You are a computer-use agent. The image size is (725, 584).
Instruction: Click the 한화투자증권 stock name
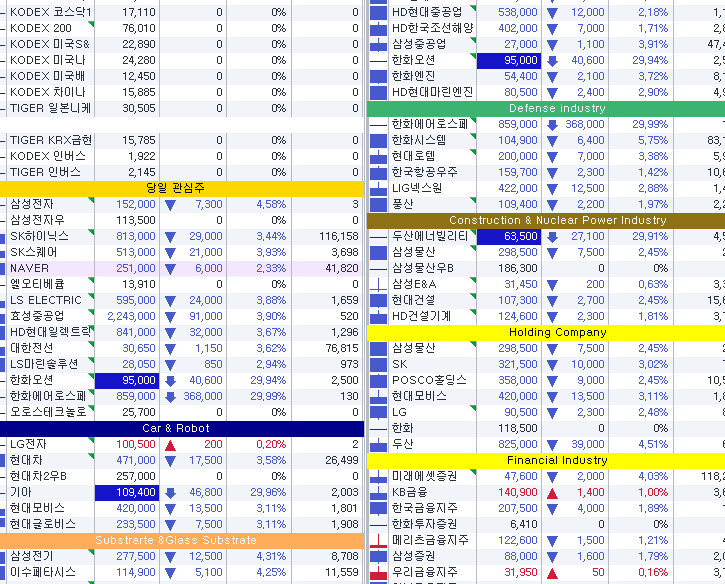click(424, 524)
